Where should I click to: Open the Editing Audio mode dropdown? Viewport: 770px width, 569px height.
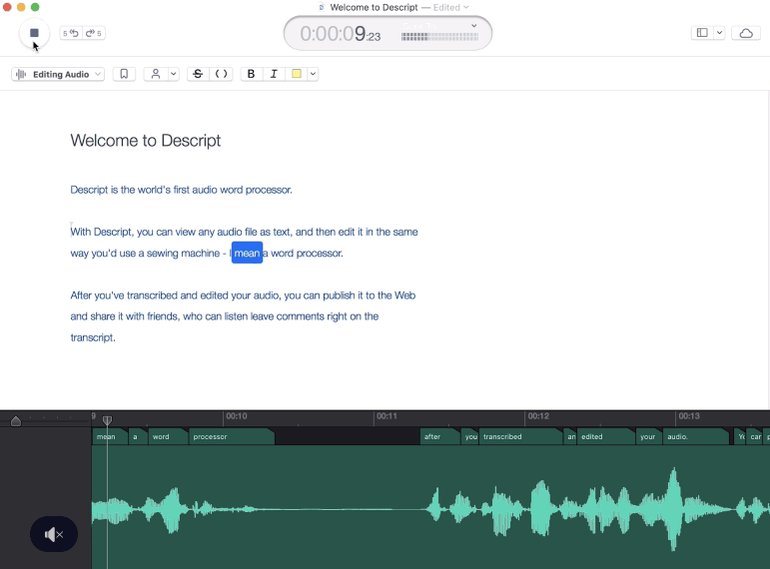(x=57, y=74)
